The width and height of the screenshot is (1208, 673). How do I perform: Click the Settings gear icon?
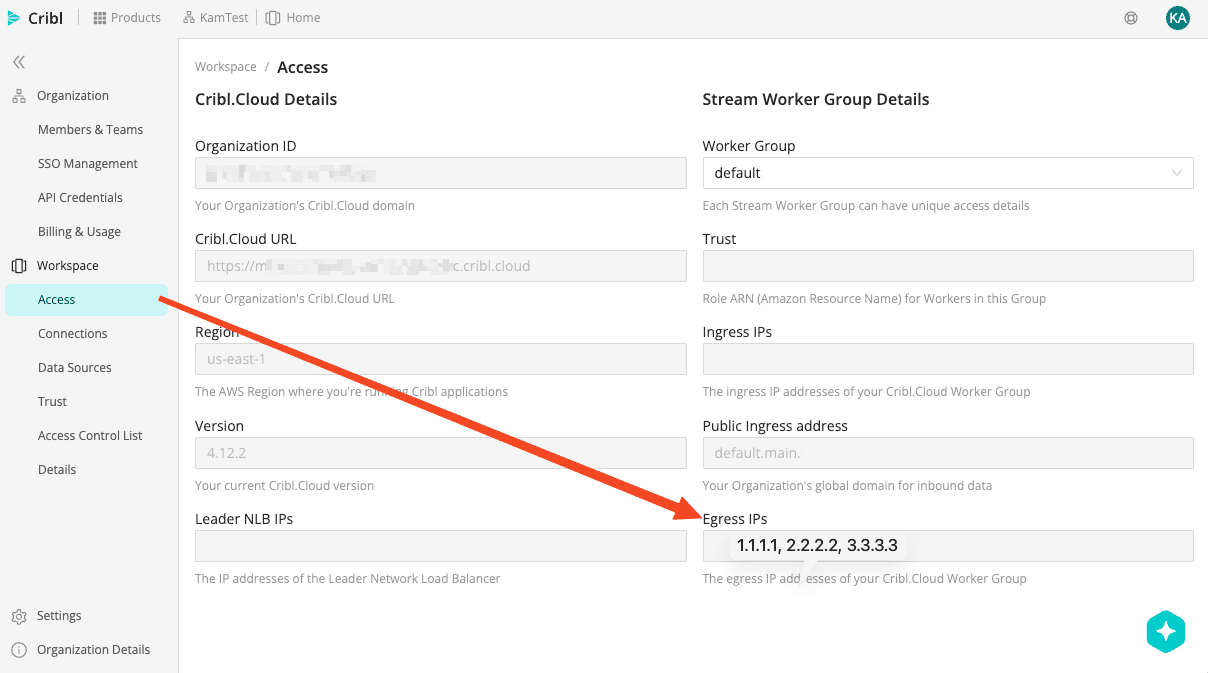click(19, 616)
